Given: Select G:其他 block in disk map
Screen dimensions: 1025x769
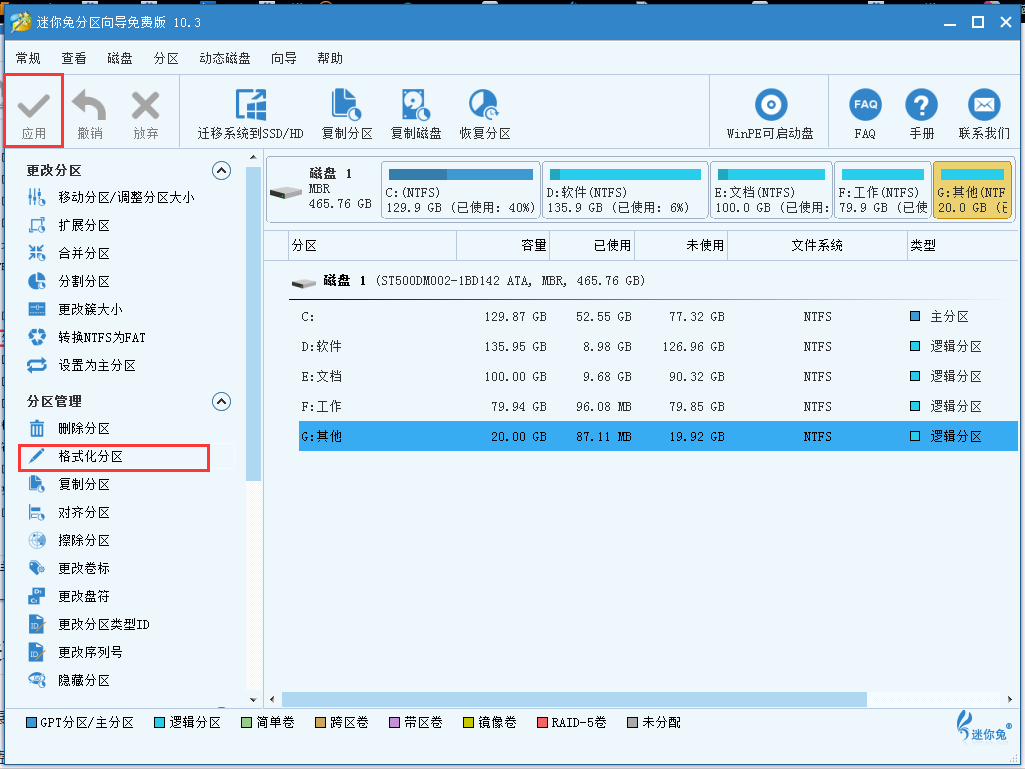Looking at the screenshot, I should (972, 190).
